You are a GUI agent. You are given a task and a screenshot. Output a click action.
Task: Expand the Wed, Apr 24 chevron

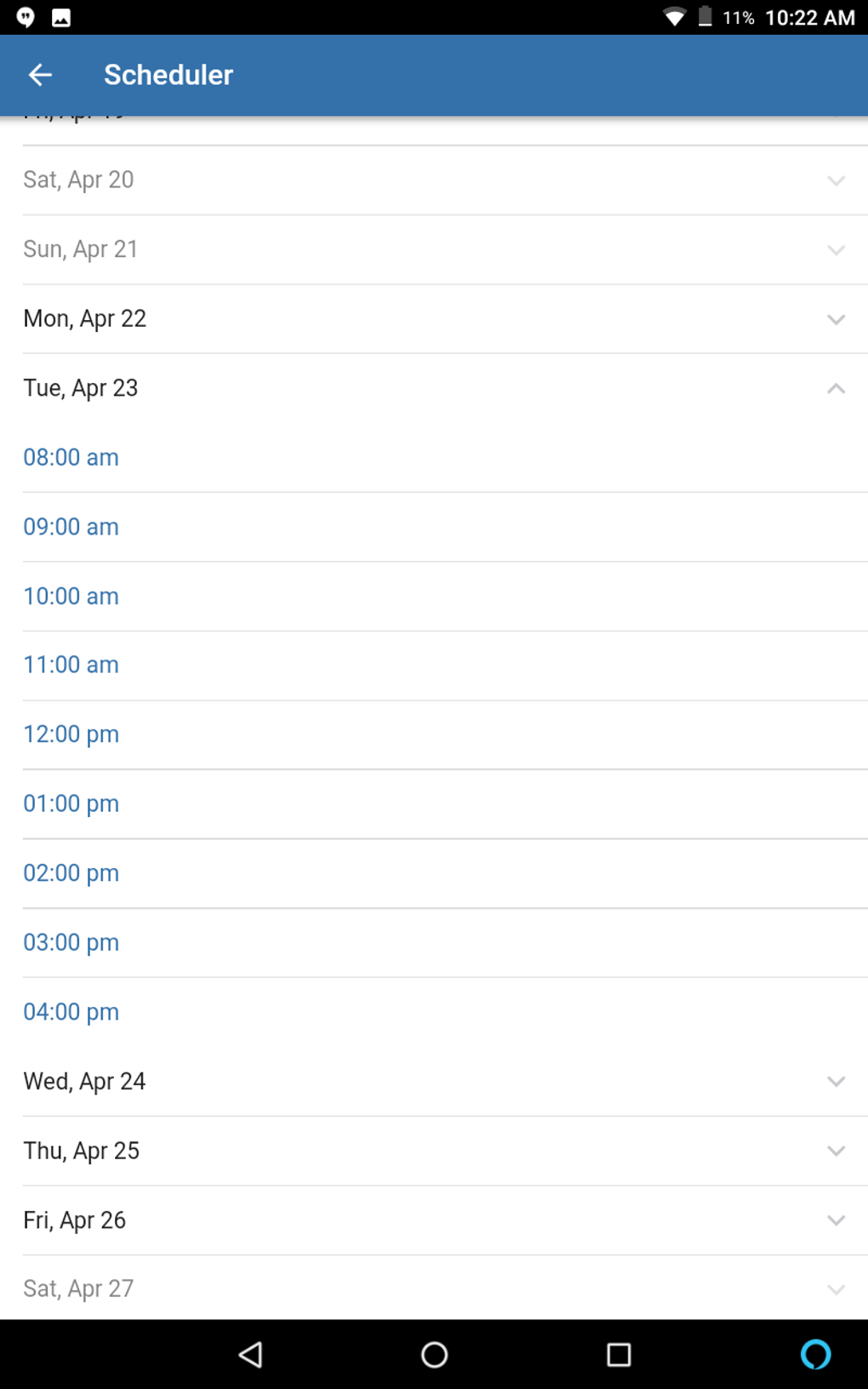click(836, 1082)
